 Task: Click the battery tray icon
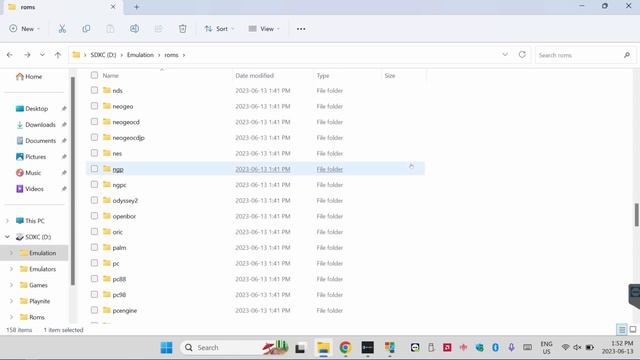click(590, 347)
